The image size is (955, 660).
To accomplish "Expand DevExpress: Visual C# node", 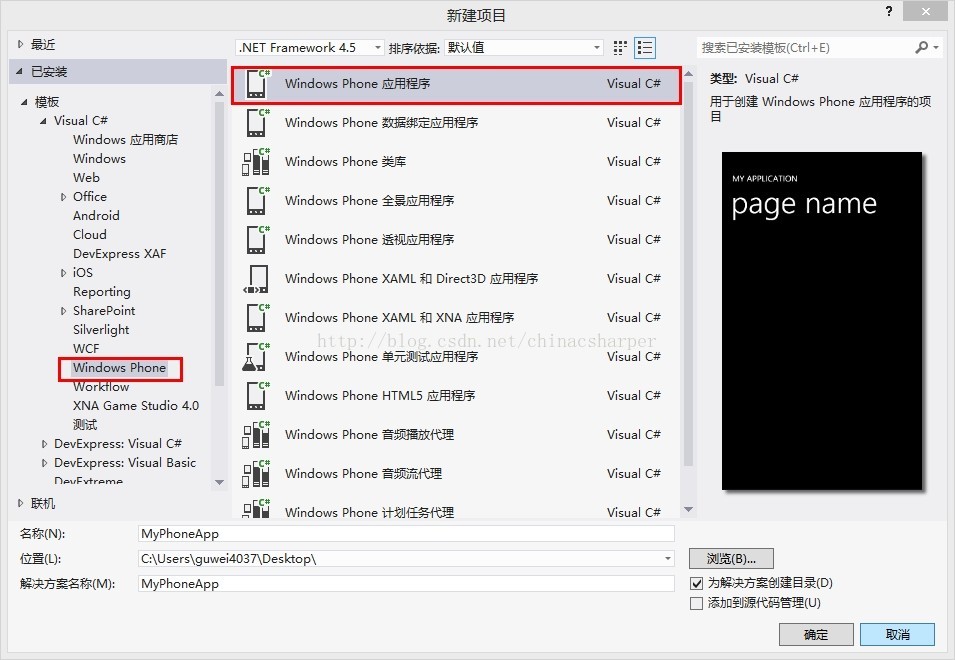I will (x=44, y=444).
